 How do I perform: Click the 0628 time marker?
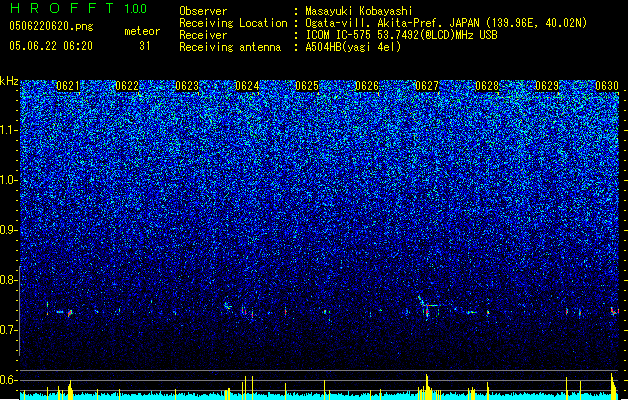pyautogui.click(x=487, y=86)
